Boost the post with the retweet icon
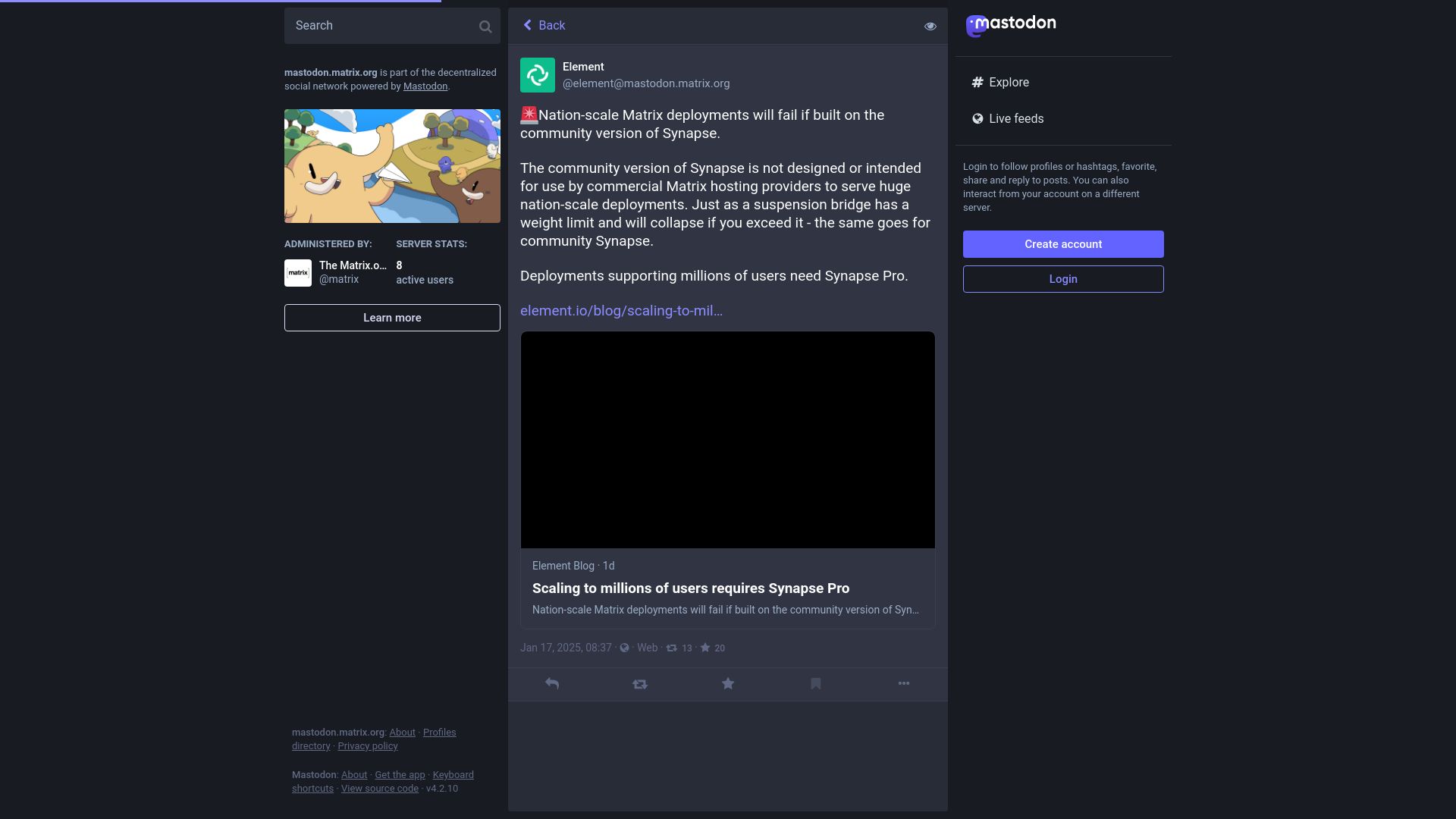1456x819 pixels. pos(640,684)
